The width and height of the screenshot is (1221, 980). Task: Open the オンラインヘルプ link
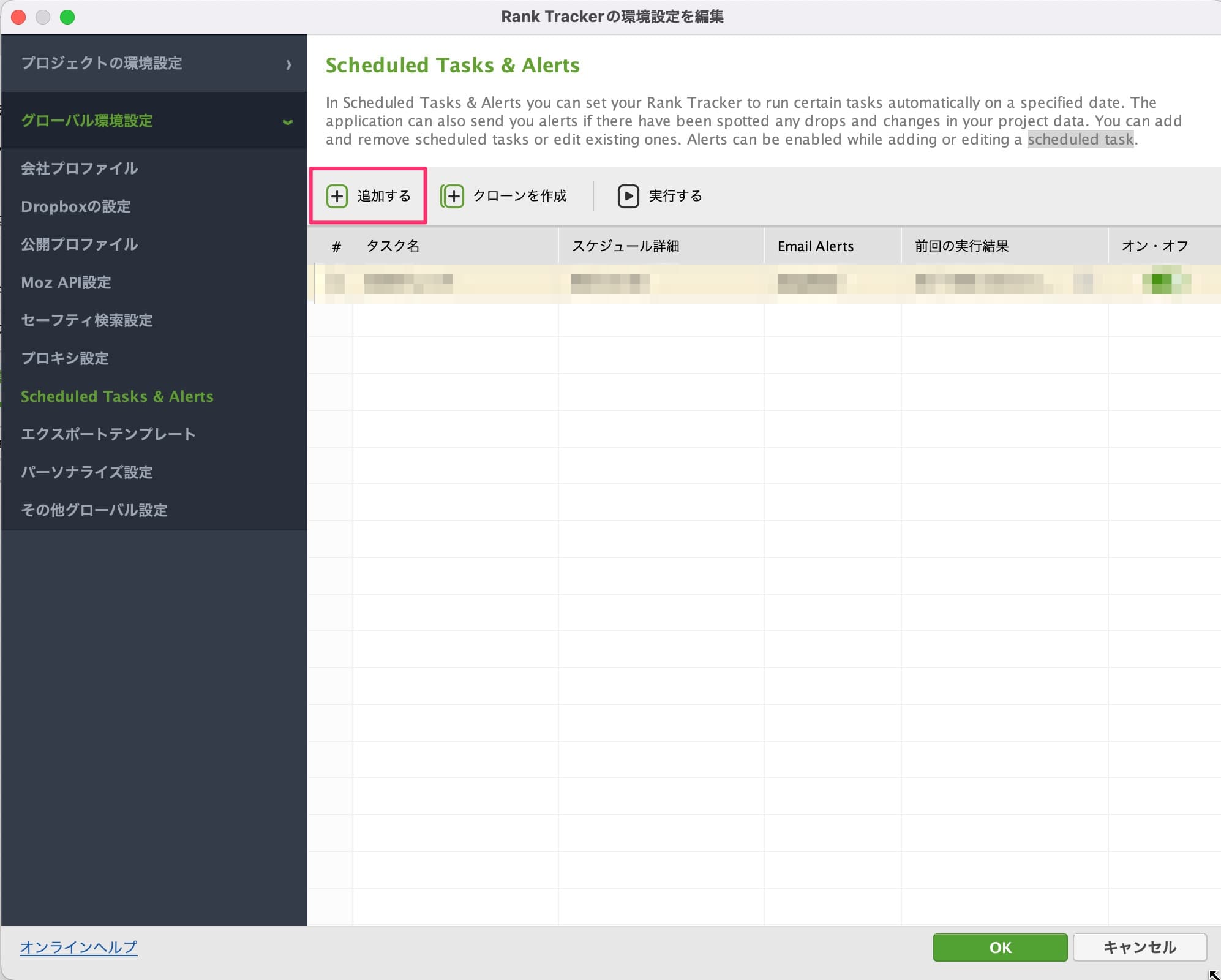78,948
